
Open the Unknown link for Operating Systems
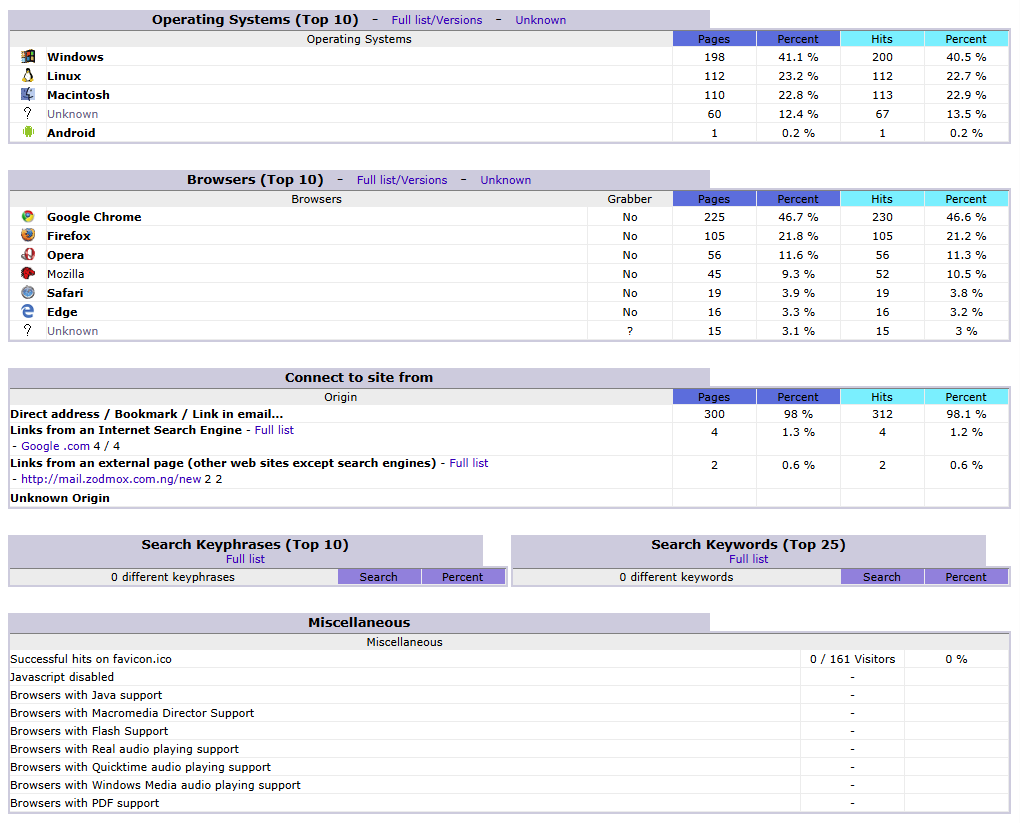pos(540,20)
